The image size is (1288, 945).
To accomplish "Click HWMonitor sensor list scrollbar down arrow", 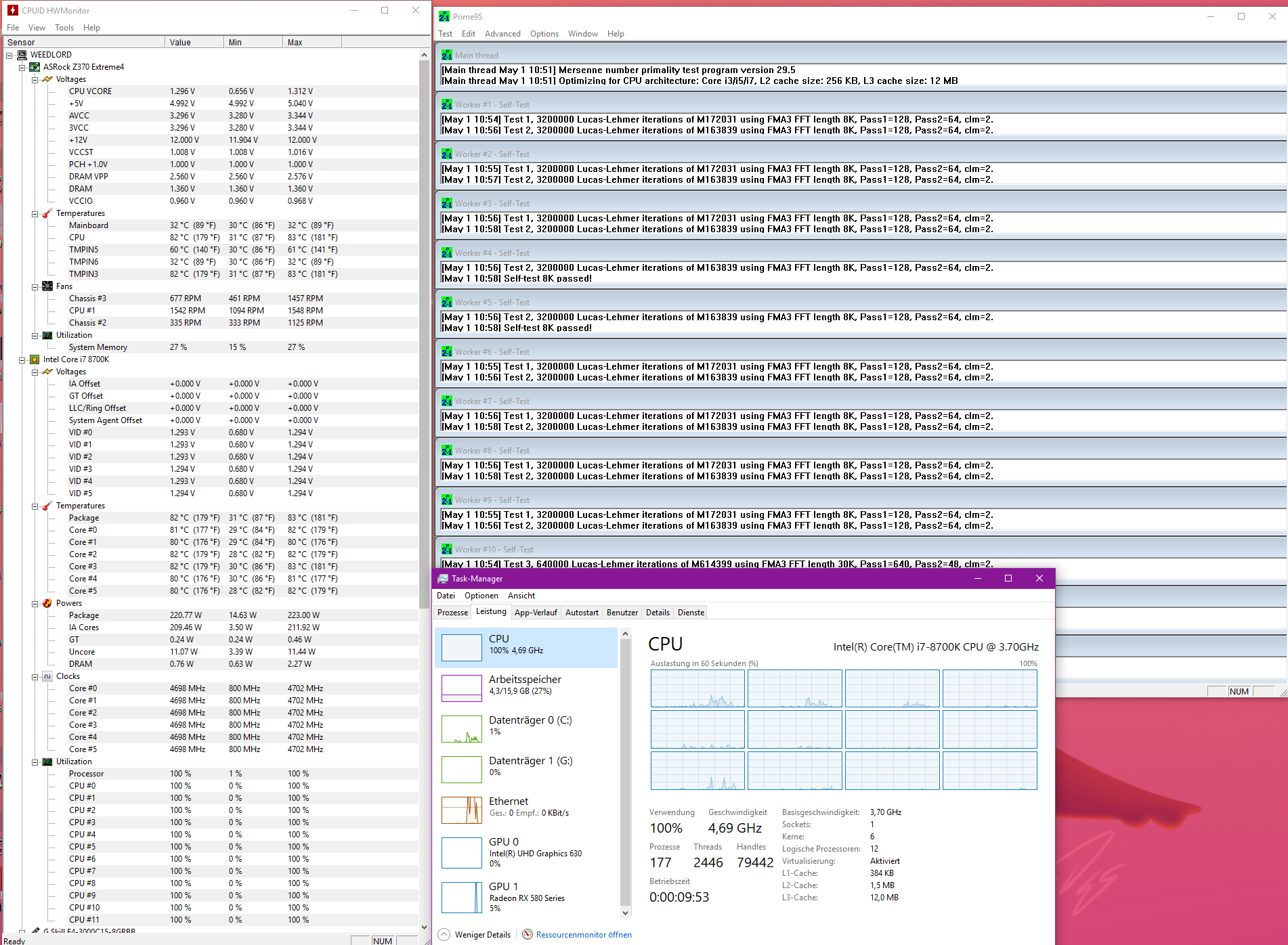I will 425,927.
